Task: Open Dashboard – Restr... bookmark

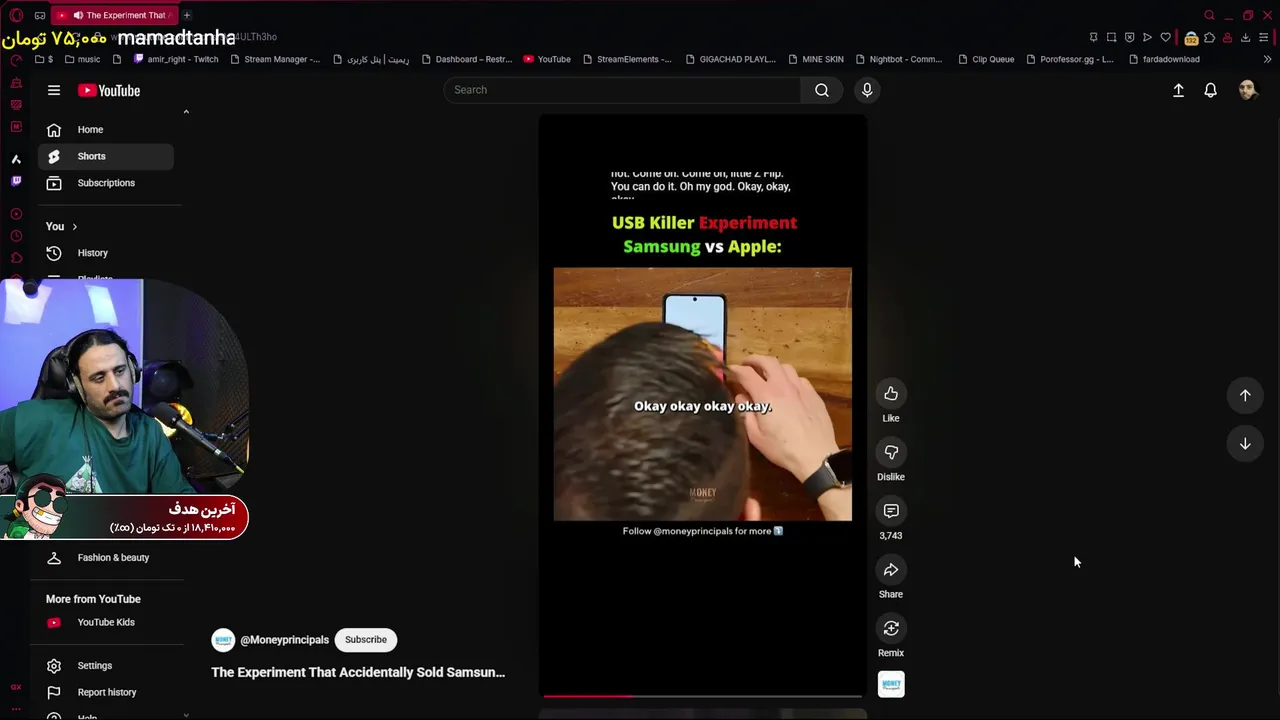Action: 467,59
